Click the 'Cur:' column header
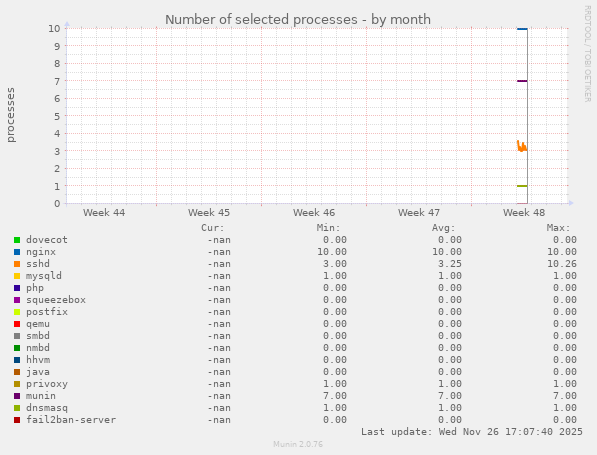 click(213, 228)
